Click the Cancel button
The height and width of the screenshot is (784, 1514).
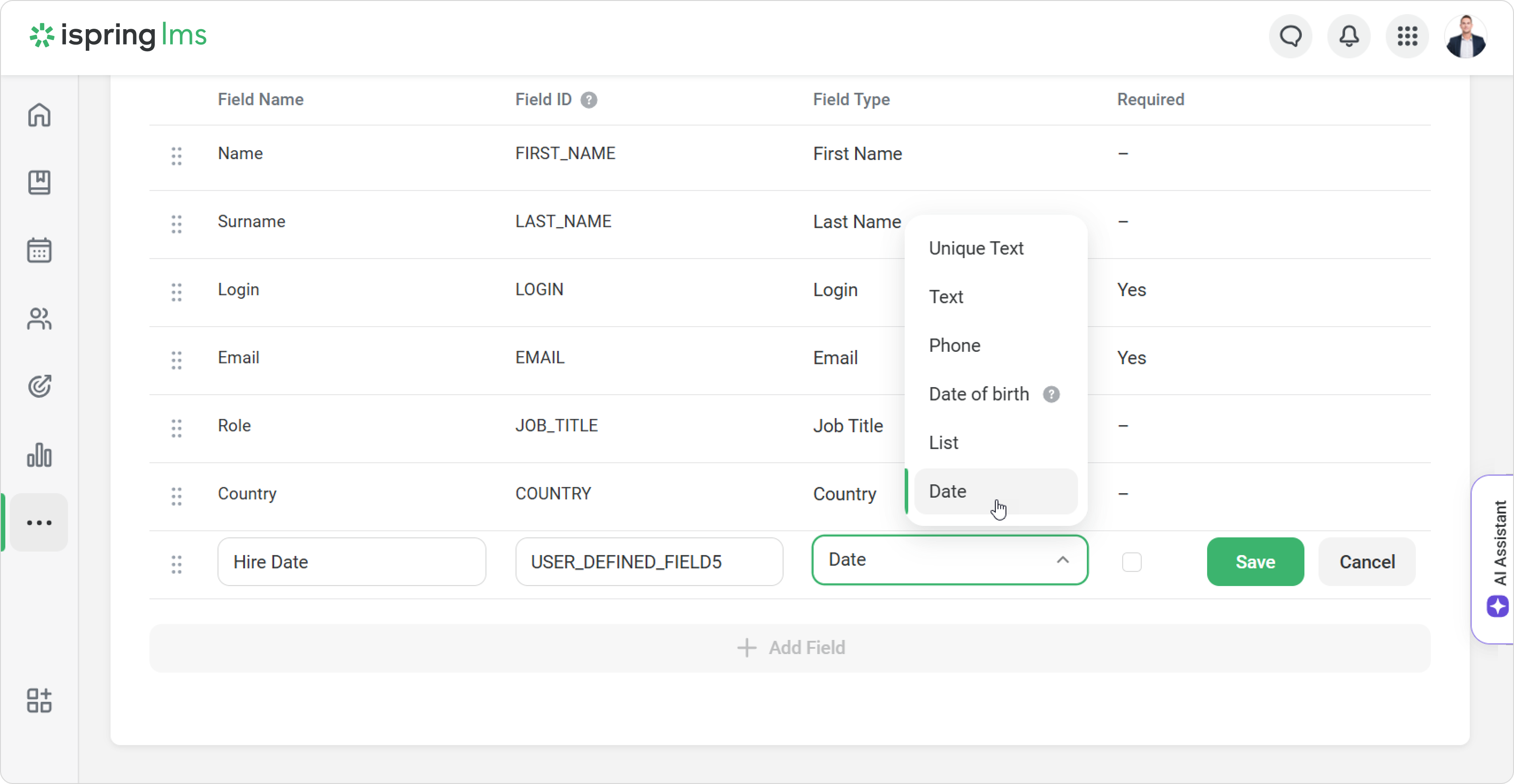(1366, 562)
